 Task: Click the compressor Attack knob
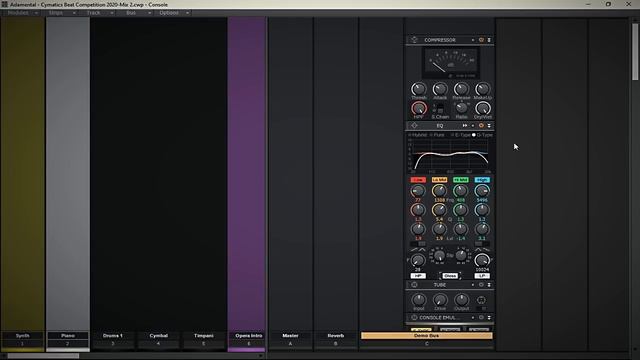[440, 89]
